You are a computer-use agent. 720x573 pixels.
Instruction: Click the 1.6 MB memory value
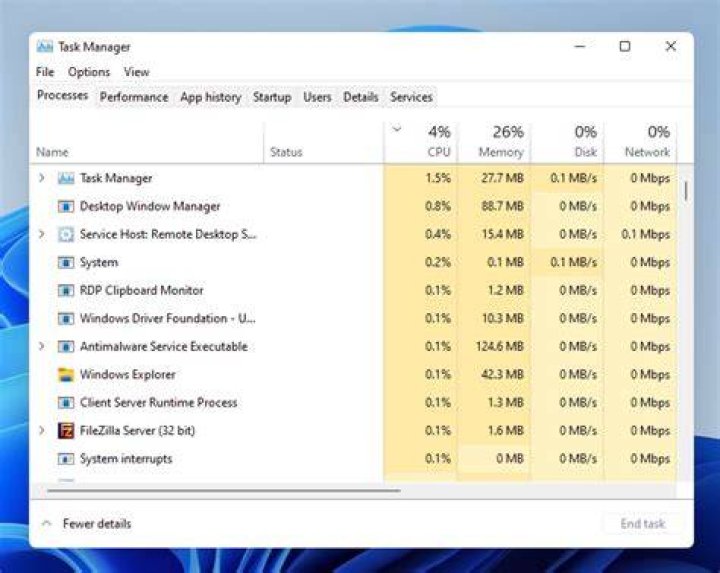pyautogui.click(x=506, y=431)
